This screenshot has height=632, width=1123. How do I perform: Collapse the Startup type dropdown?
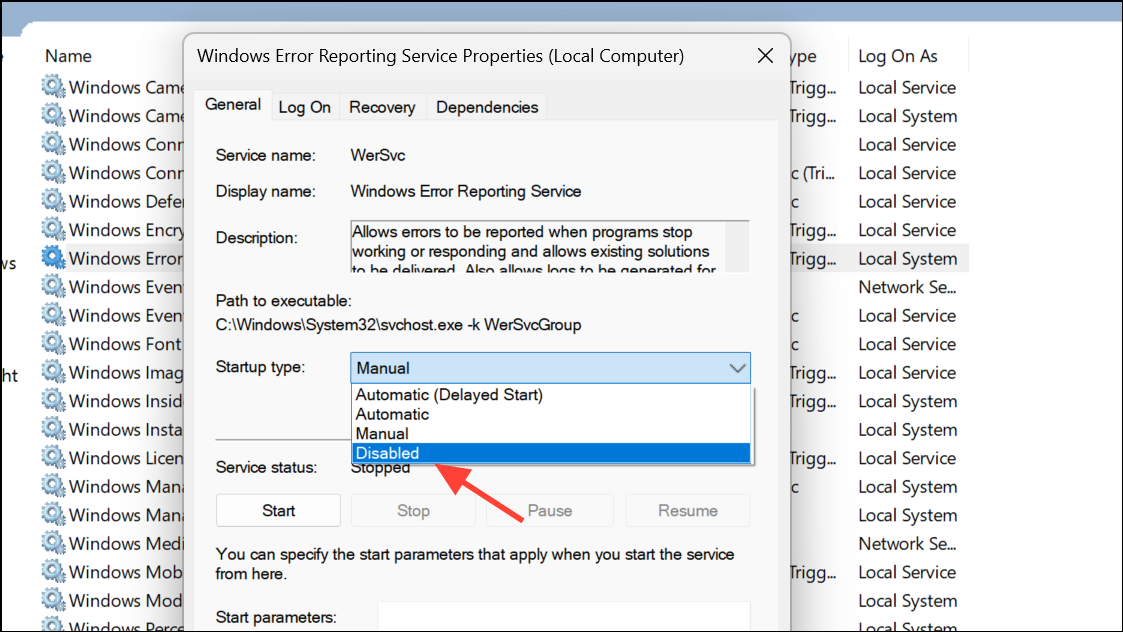pos(738,367)
